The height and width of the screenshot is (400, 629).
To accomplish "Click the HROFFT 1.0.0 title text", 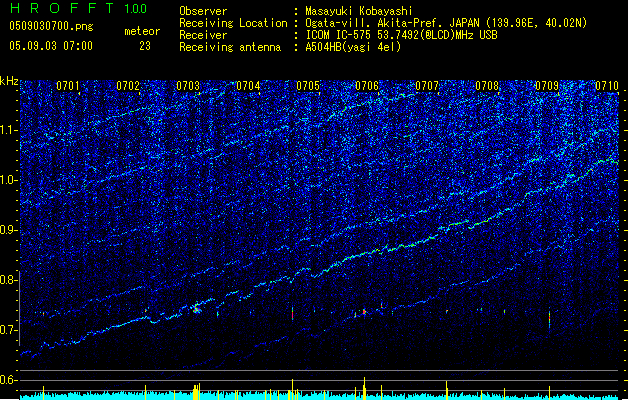I will 78,8.
